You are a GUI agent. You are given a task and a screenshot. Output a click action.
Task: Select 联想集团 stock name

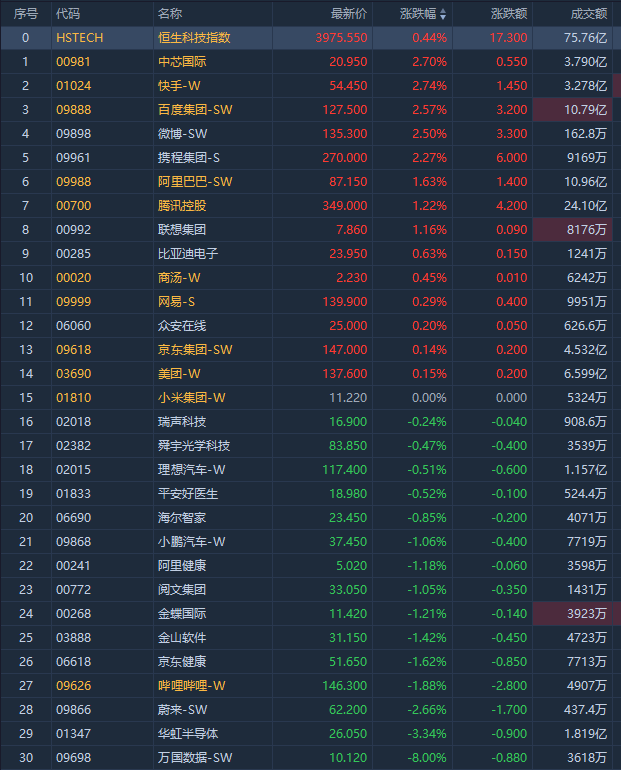click(182, 230)
